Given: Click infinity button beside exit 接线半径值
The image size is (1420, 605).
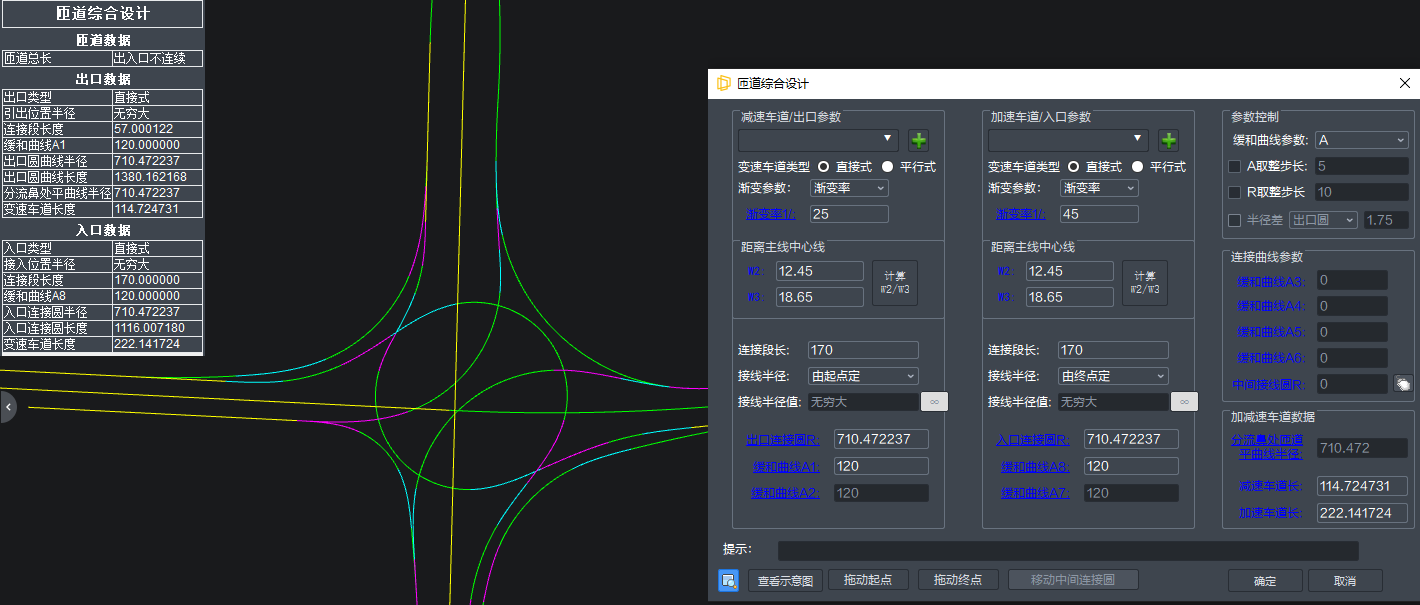Looking at the screenshot, I should pos(934,402).
